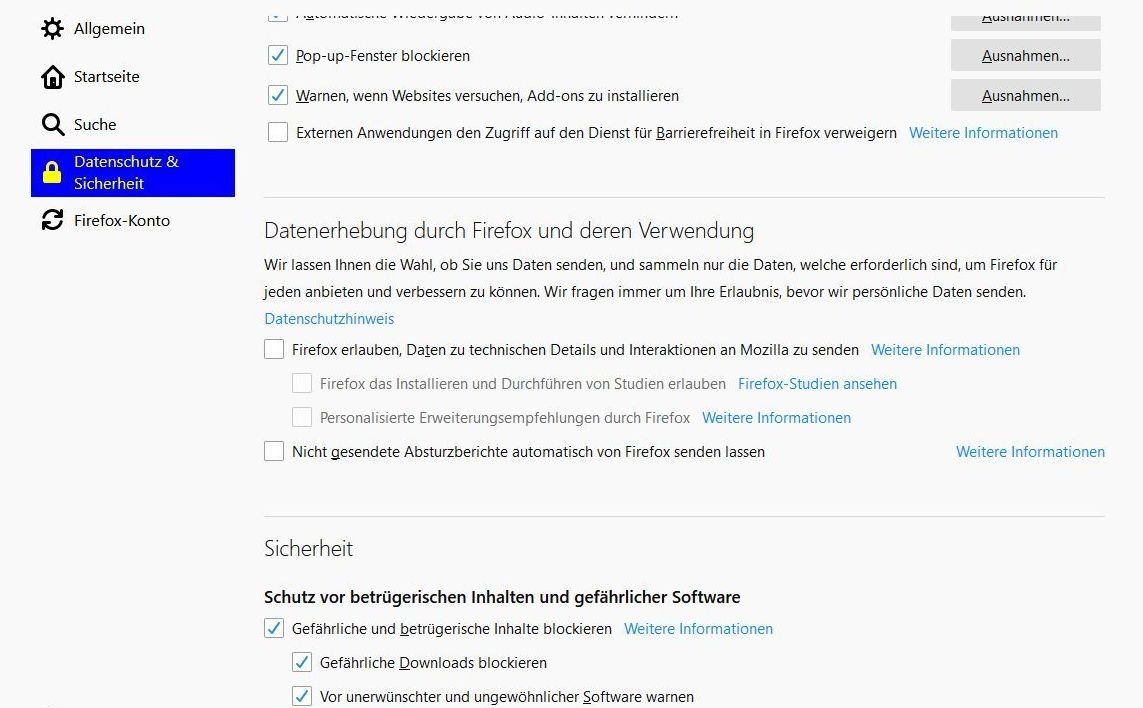Open Ausnahmen for pop-up windows
This screenshot has width=1143, height=708.
(1025, 56)
